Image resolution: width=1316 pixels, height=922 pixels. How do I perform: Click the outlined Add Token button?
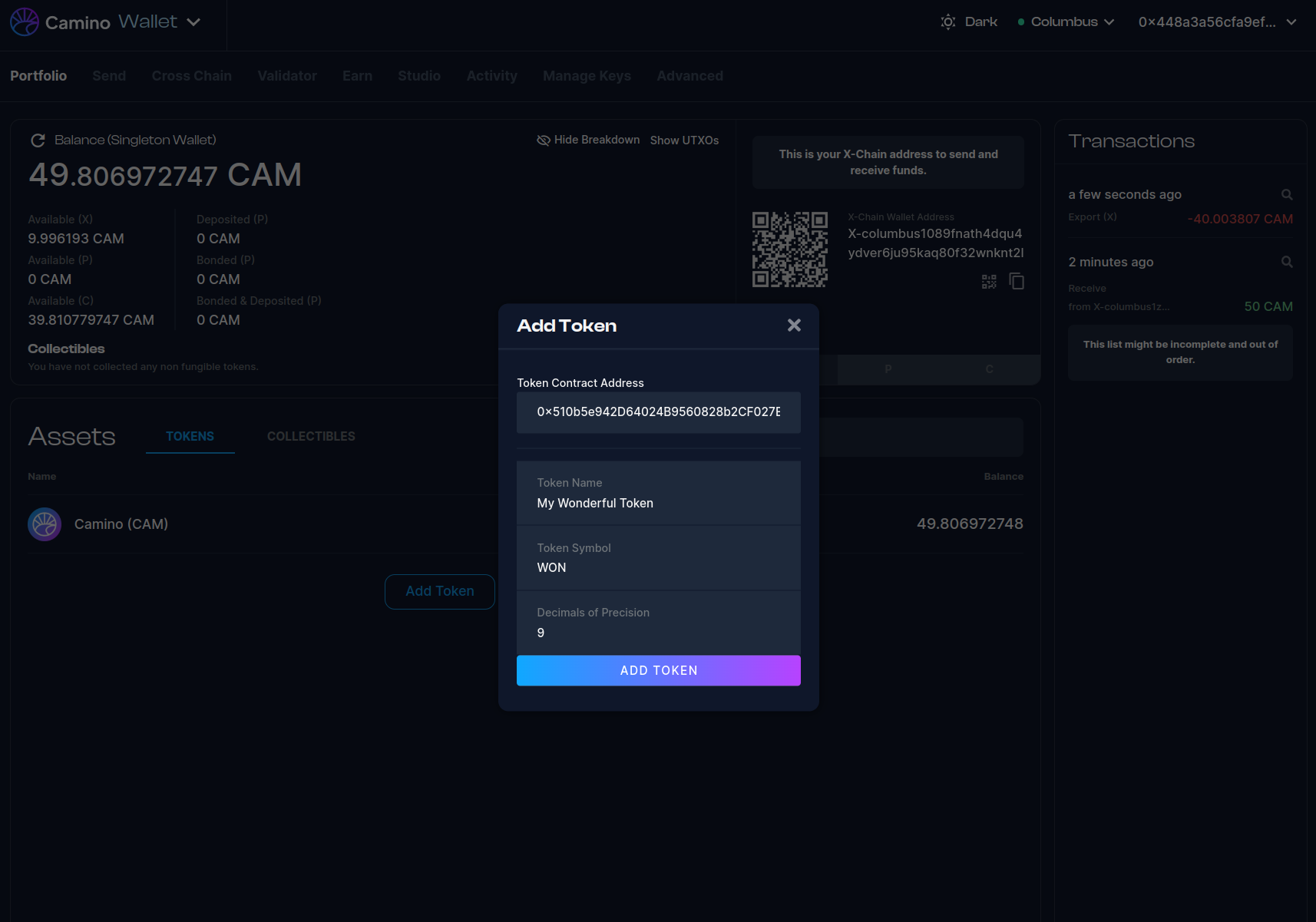tap(439, 591)
